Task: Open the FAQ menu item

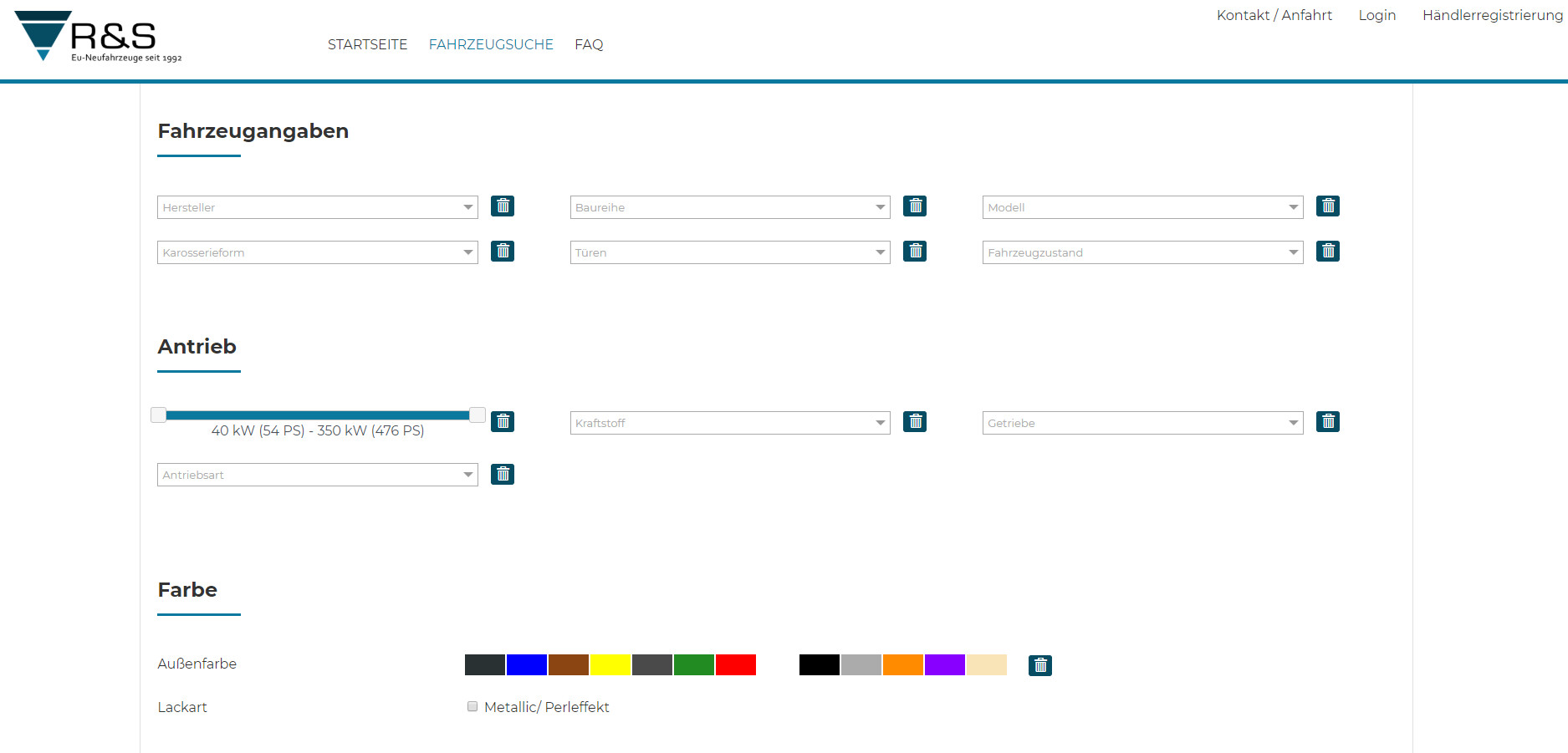Action: pyautogui.click(x=589, y=45)
